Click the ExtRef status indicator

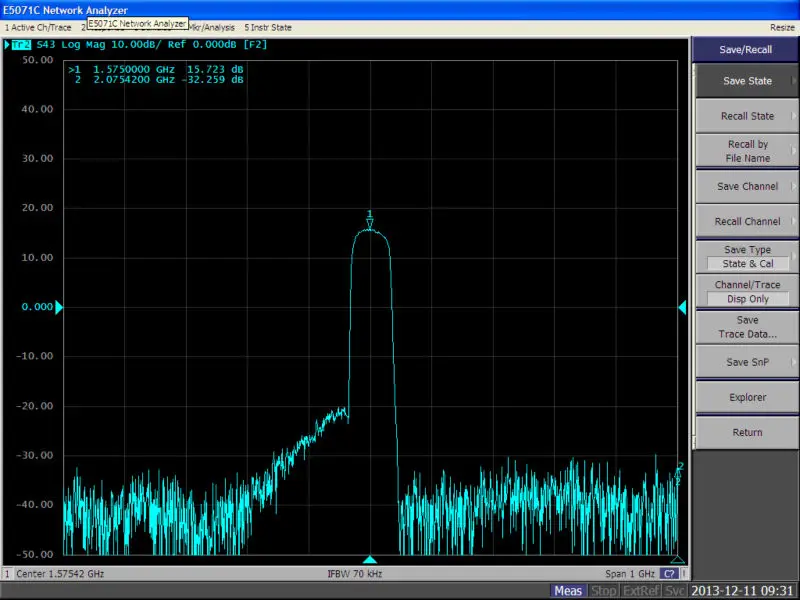point(641,591)
